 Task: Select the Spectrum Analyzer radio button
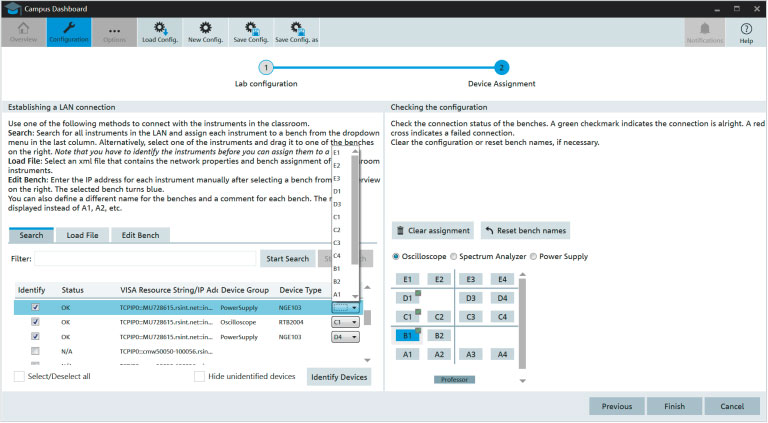pyautogui.click(x=454, y=256)
